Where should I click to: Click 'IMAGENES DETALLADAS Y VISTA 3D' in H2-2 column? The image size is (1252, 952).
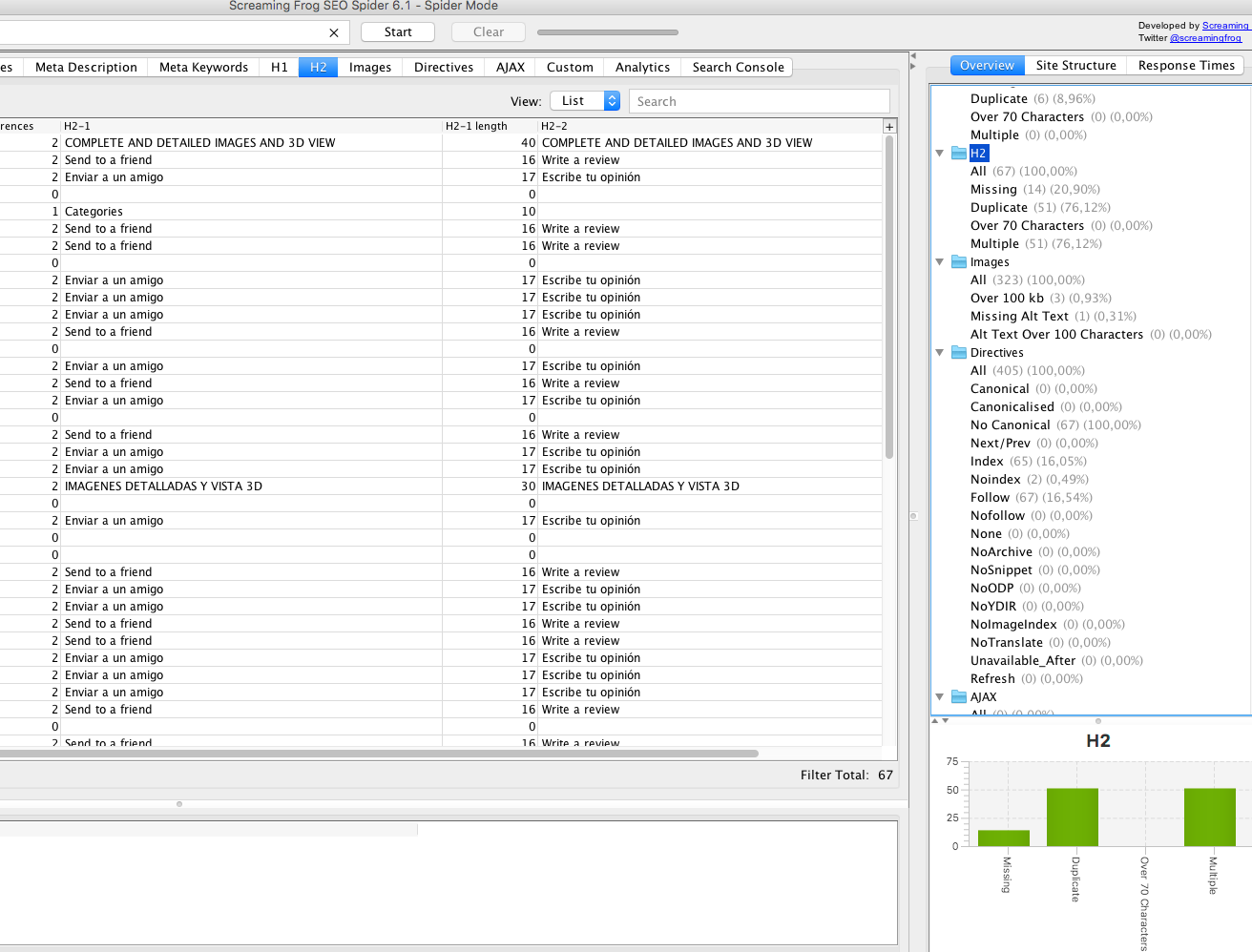click(x=710, y=486)
